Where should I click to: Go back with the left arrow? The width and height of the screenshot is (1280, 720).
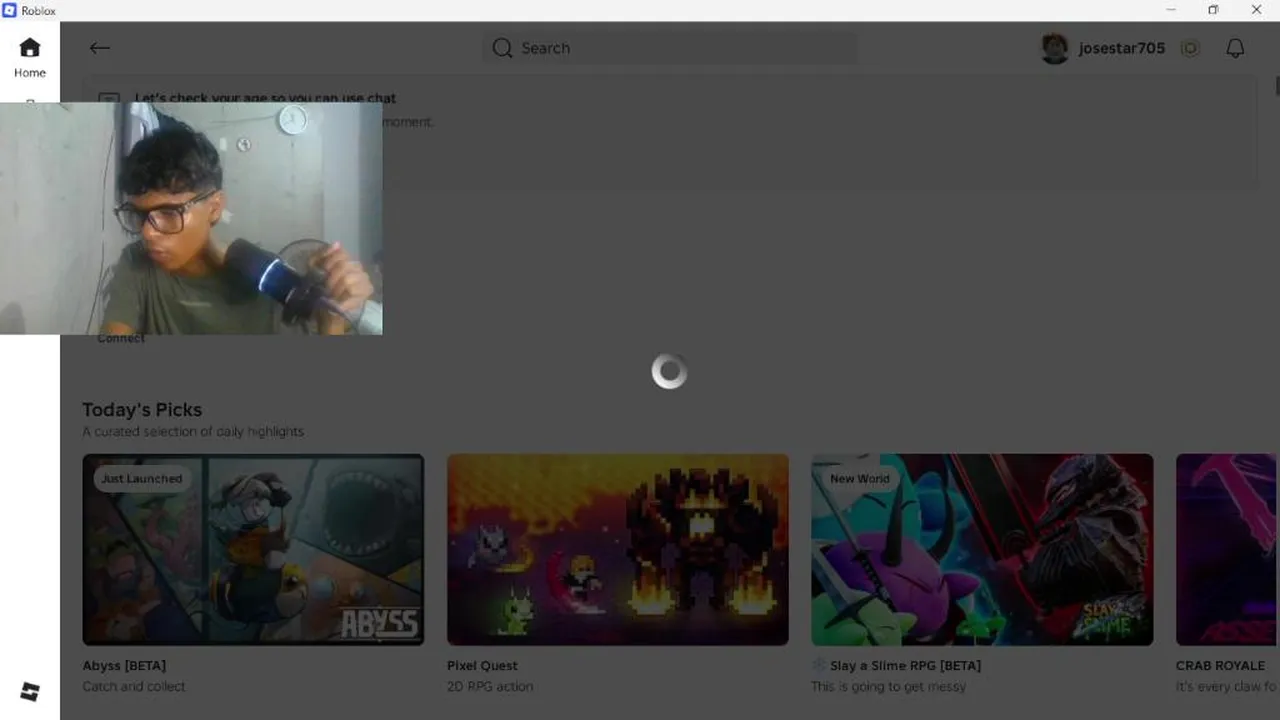pos(99,48)
